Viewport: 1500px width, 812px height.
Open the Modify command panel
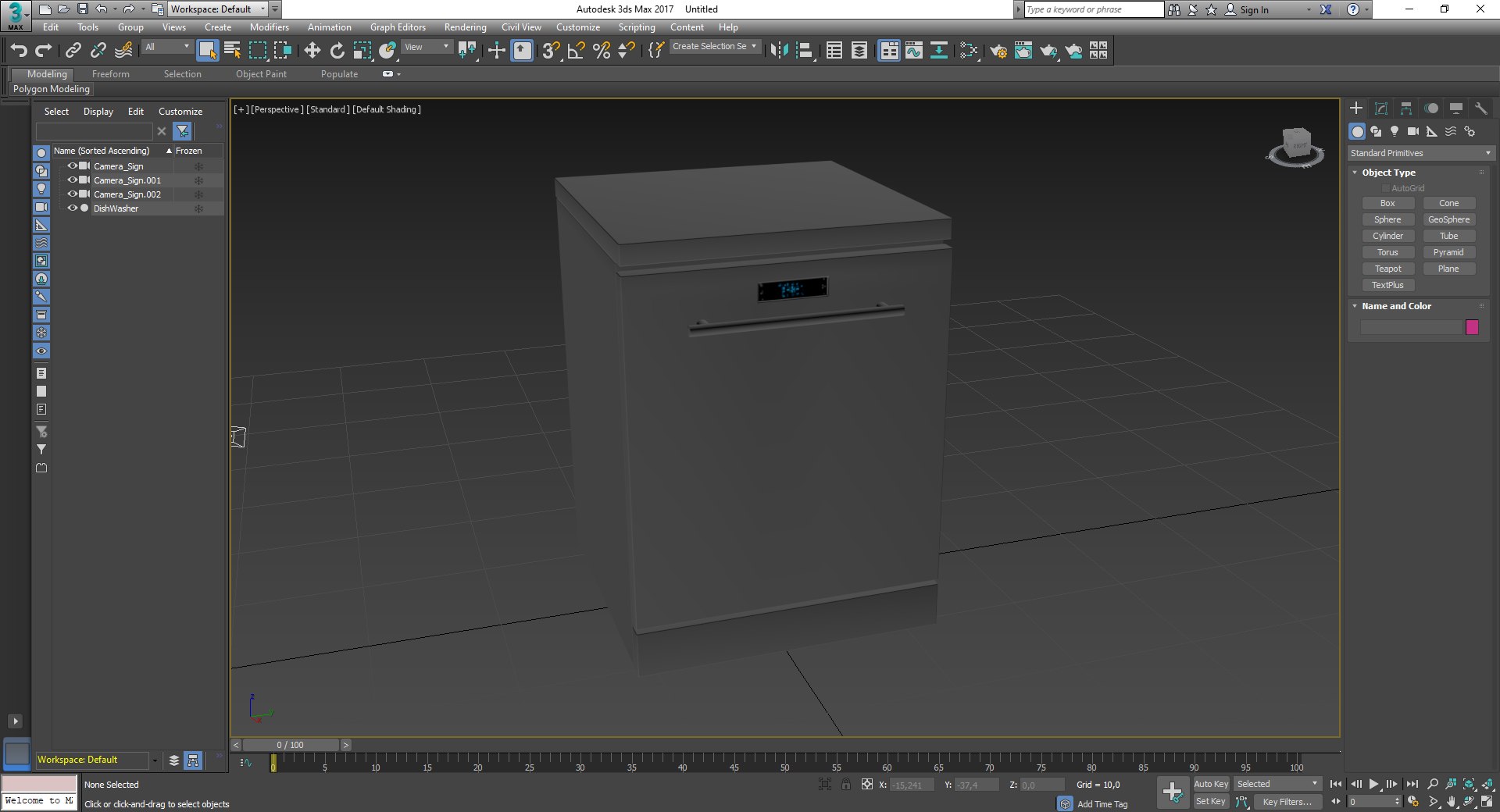click(1381, 109)
